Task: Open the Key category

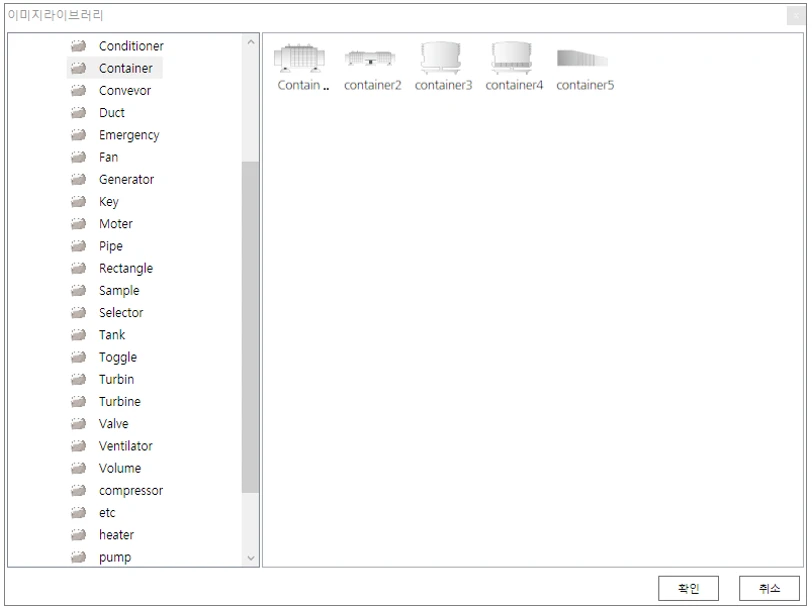Action: tap(109, 201)
